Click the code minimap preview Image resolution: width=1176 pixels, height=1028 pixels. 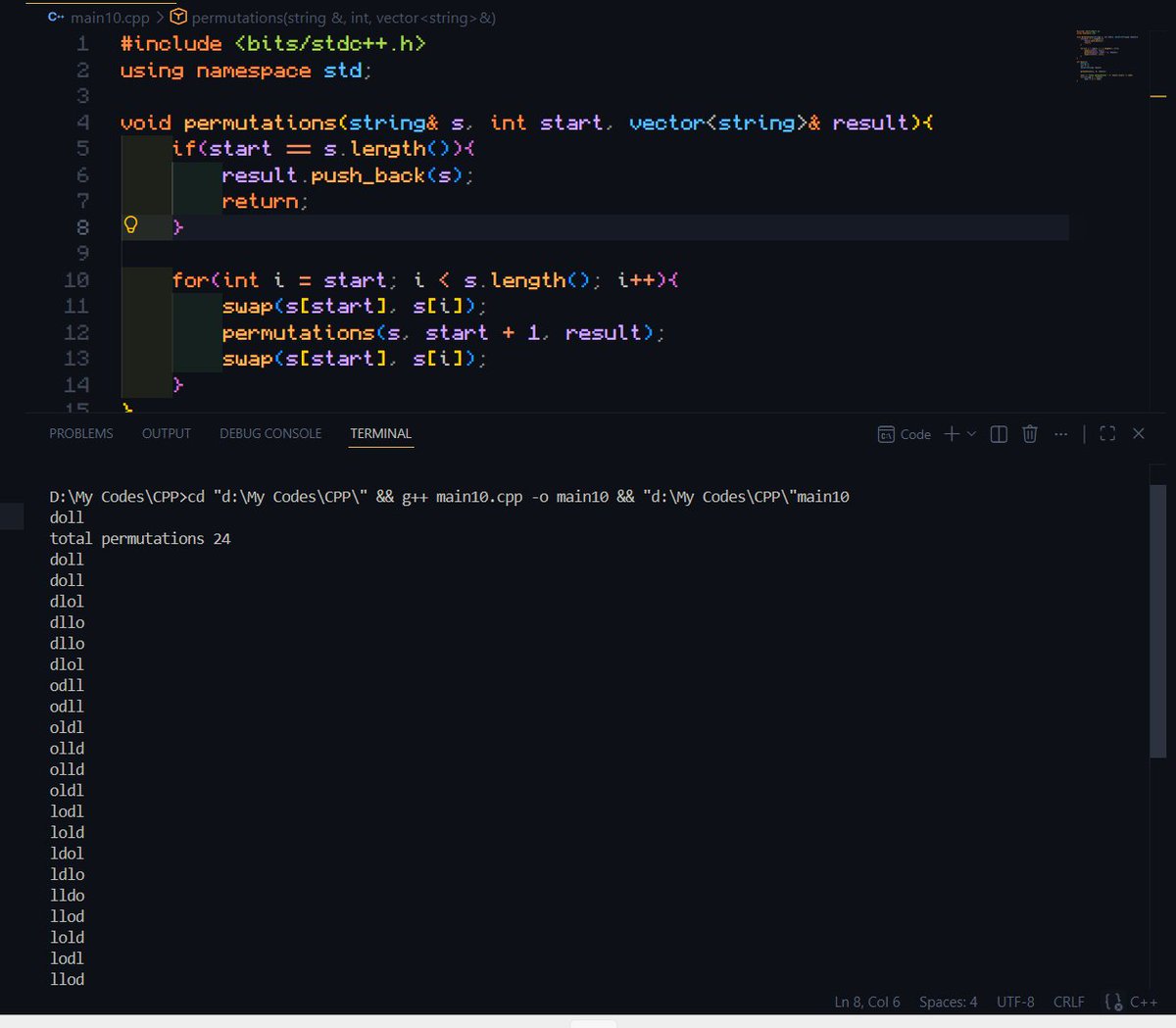(1107, 55)
